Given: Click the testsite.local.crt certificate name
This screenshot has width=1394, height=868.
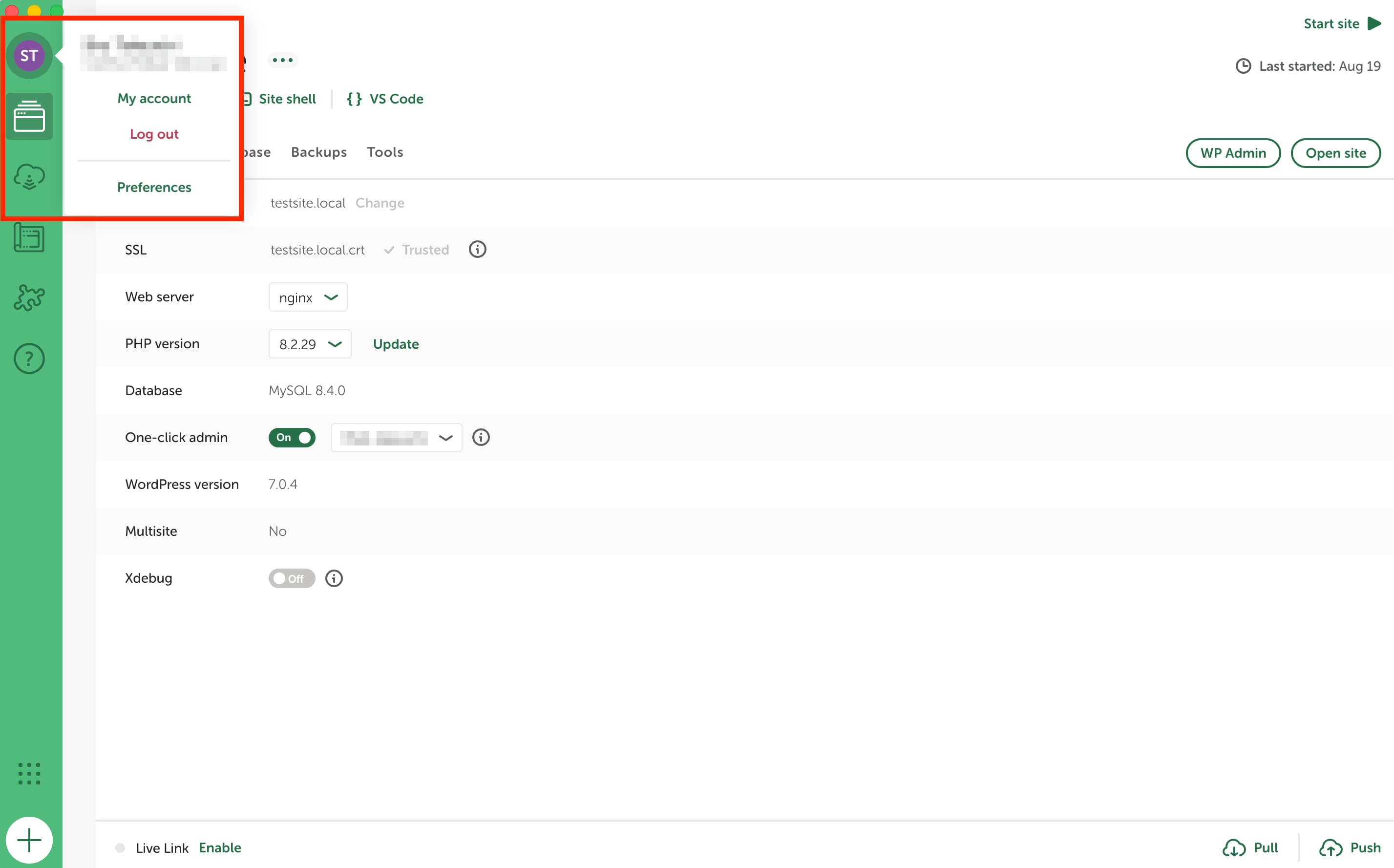Looking at the screenshot, I should pos(317,250).
